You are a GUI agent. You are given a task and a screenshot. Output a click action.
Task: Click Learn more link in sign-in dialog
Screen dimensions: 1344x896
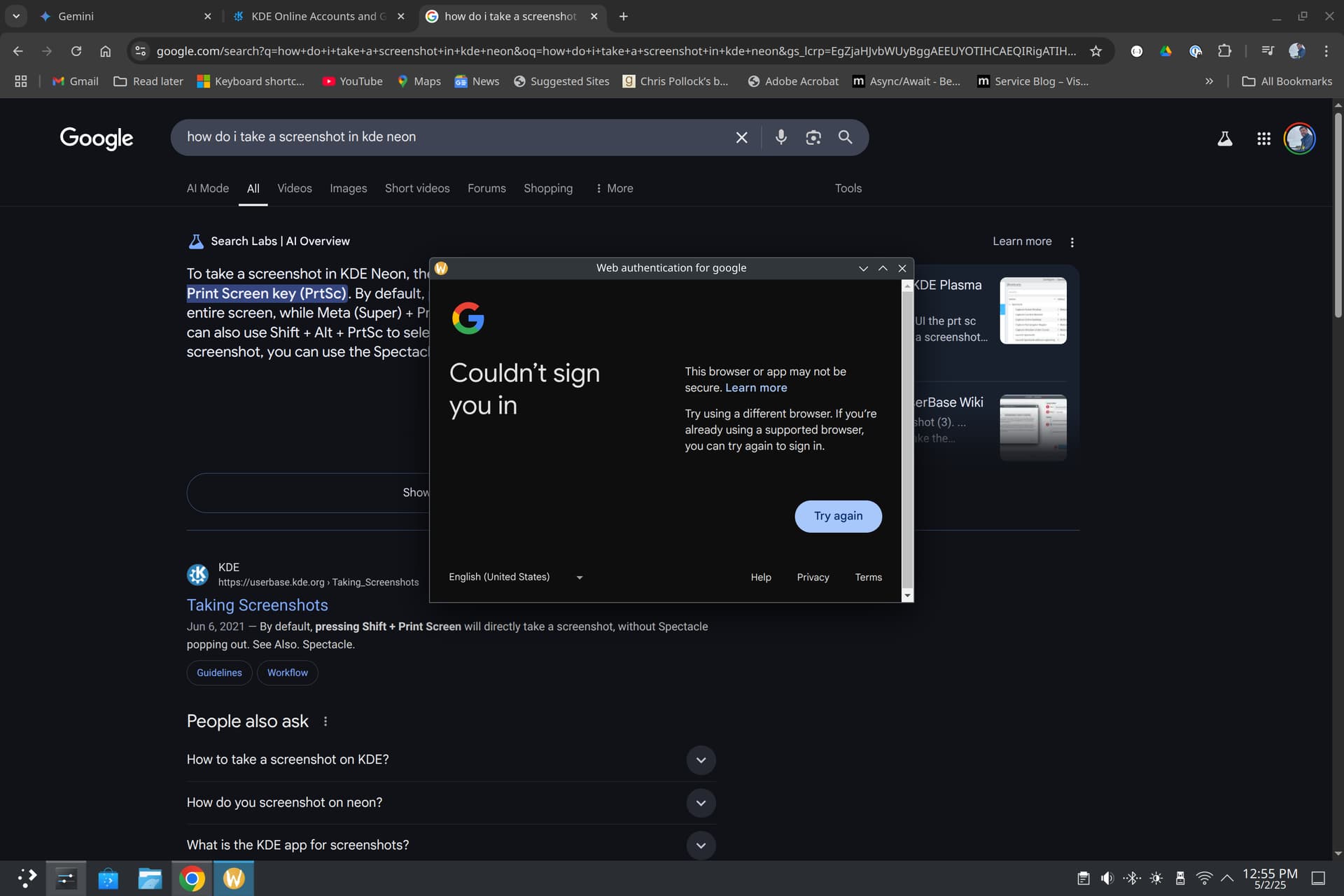coord(756,388)
